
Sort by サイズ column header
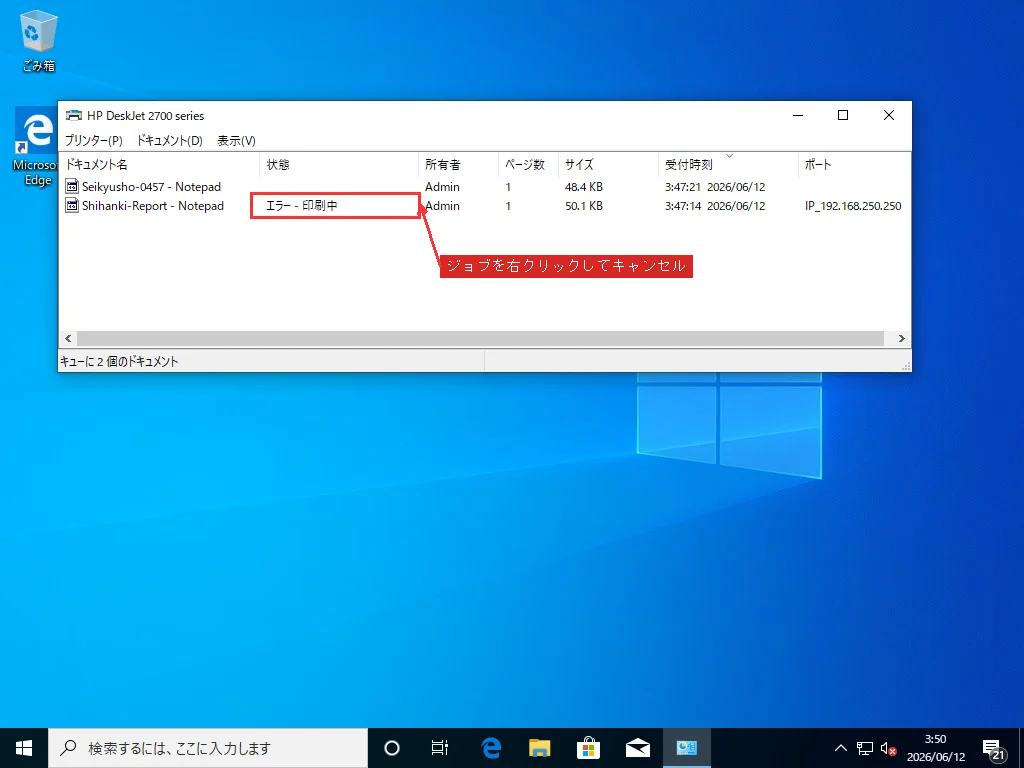coord(608,165)
